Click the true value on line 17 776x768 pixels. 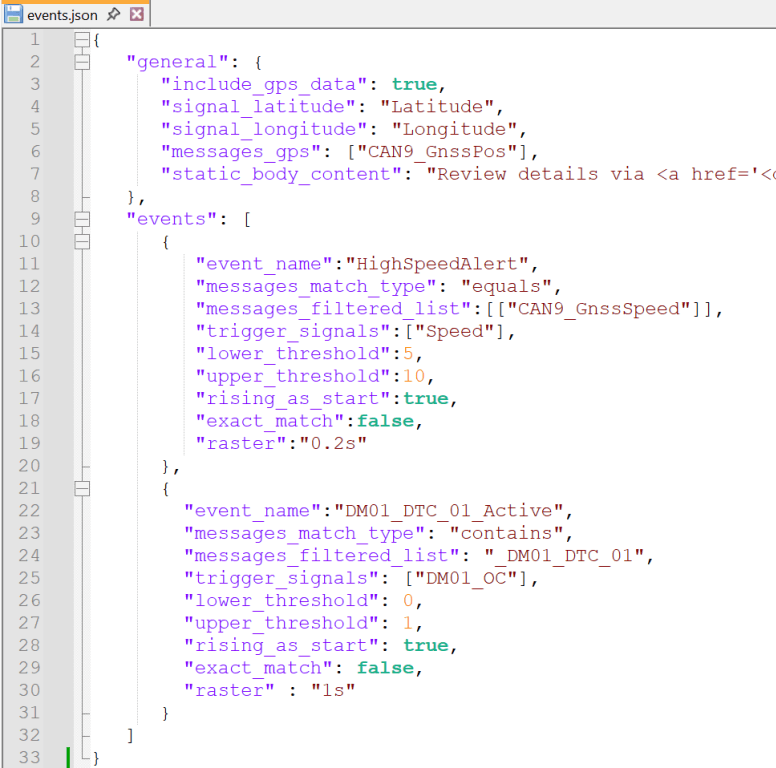click(426, 398)
